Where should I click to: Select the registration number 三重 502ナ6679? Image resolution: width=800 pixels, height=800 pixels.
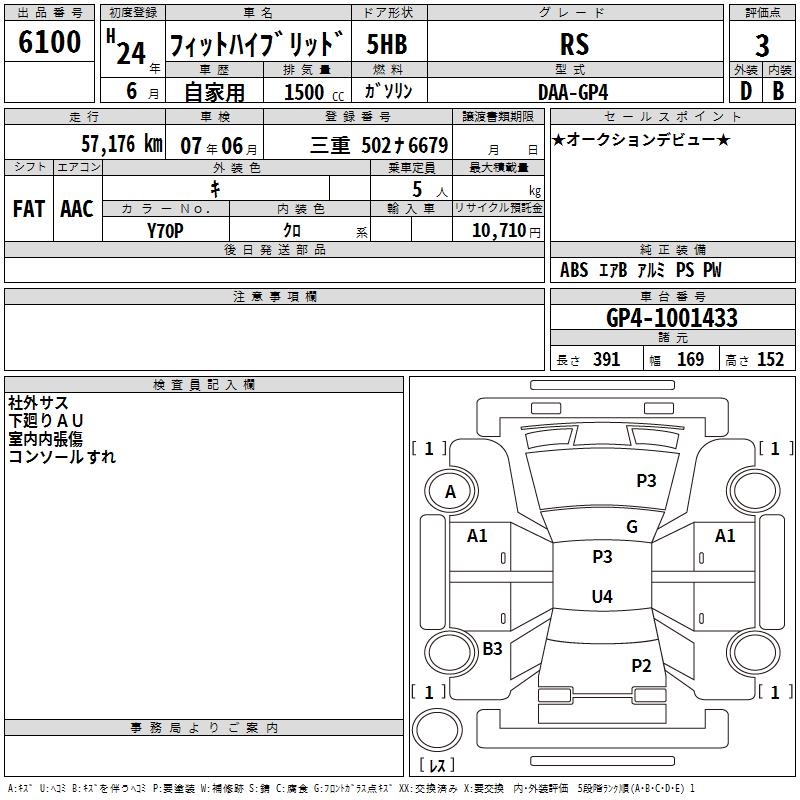coord(379,145)
